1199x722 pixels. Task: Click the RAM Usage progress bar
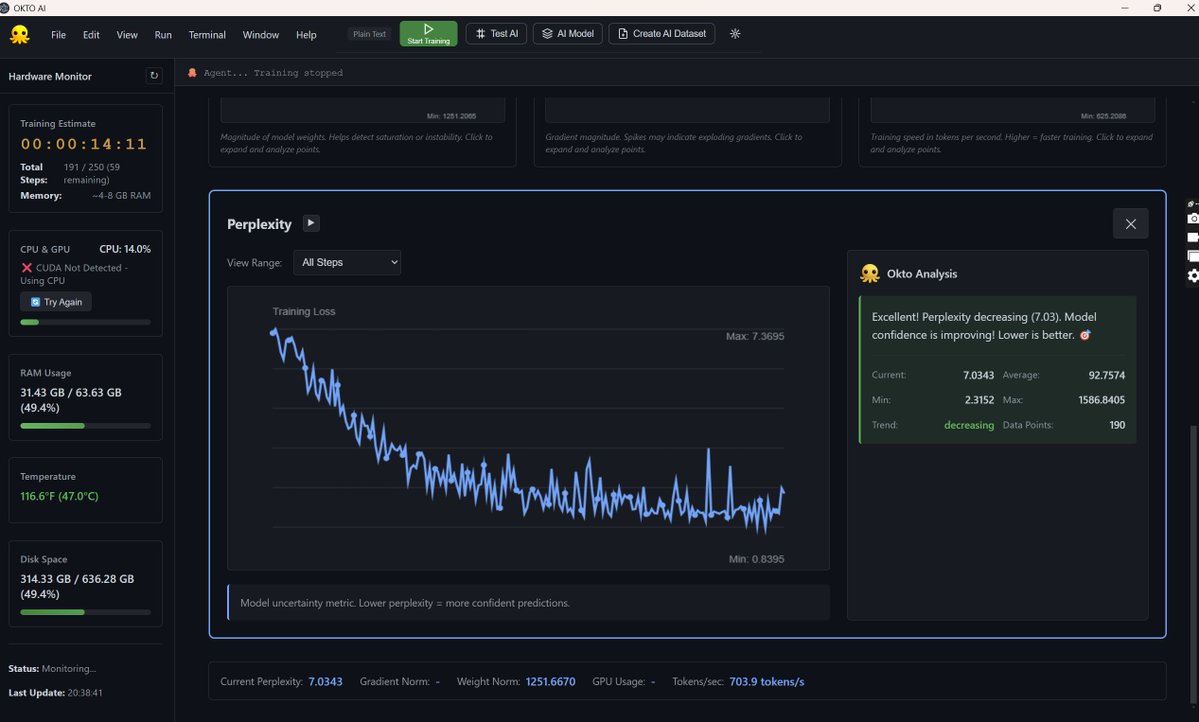click(85, 425)
